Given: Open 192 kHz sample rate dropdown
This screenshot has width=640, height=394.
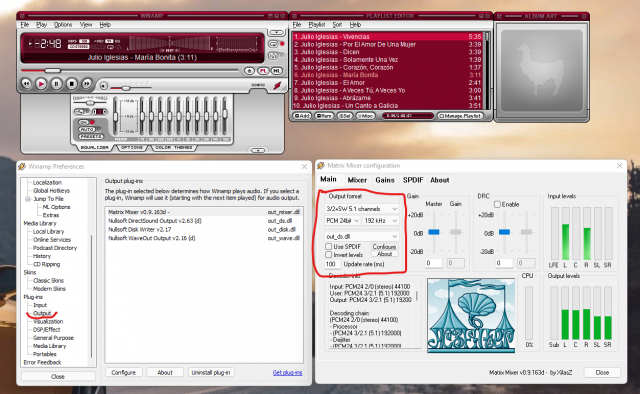Looking at the screenshot, I should pyautogui.click(x=381, y=220).
